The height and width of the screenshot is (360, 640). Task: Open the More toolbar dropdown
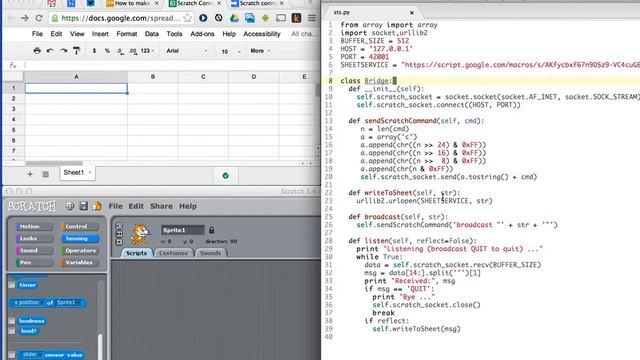(x=260, y=51)
